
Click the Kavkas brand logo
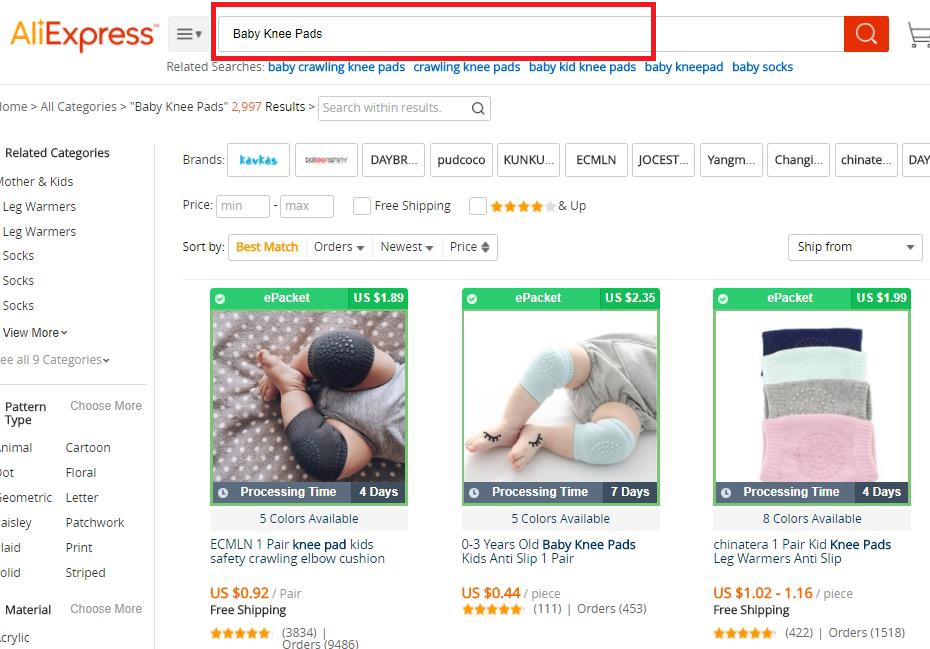pos(258,160)
